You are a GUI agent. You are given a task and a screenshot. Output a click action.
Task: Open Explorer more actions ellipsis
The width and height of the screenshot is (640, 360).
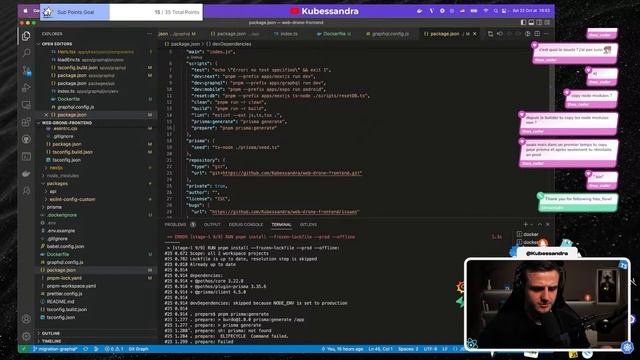point(149,34)
